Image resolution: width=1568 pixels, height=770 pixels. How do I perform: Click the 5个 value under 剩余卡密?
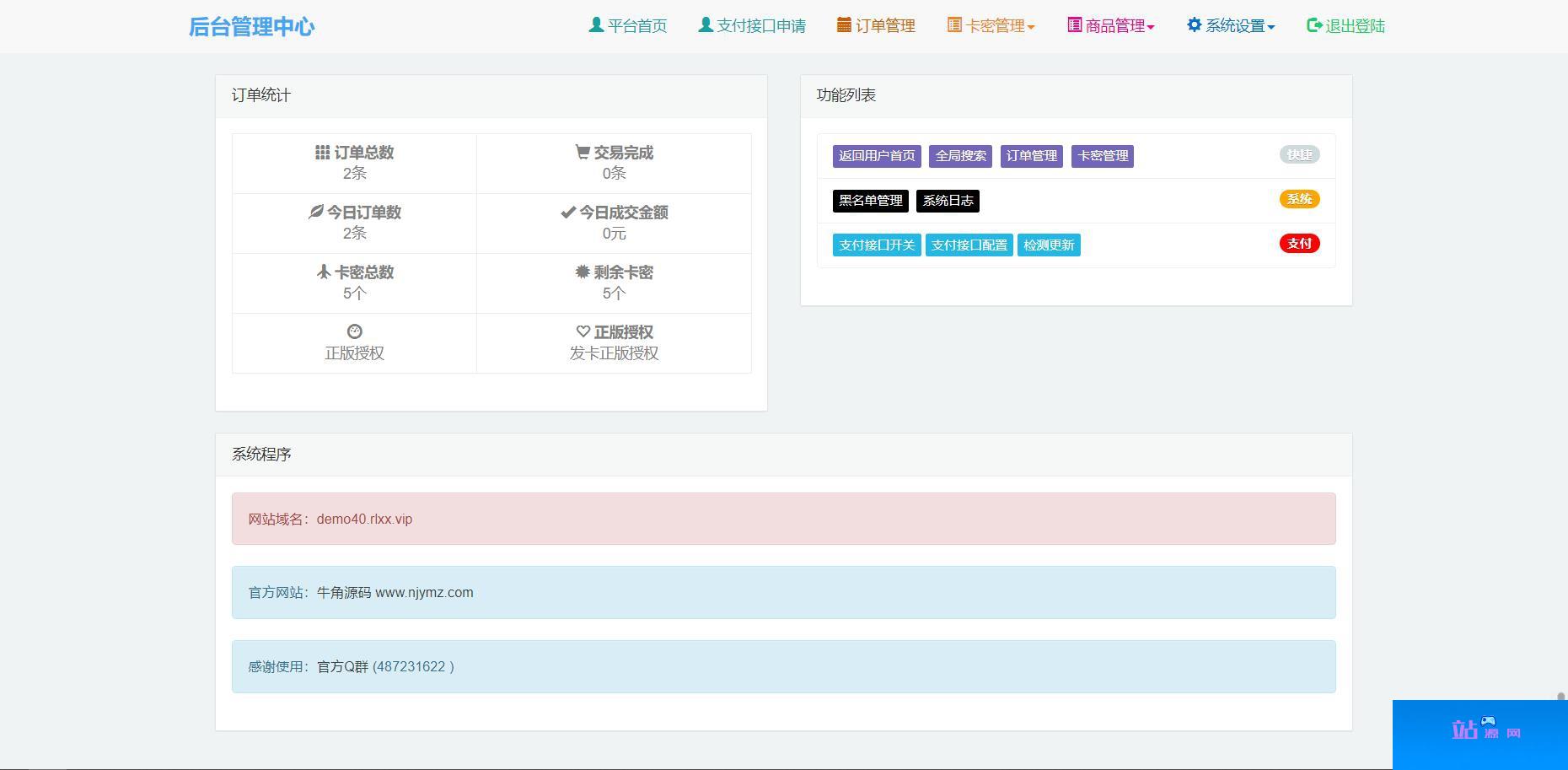pyautogui.click(x=614, y=293)
